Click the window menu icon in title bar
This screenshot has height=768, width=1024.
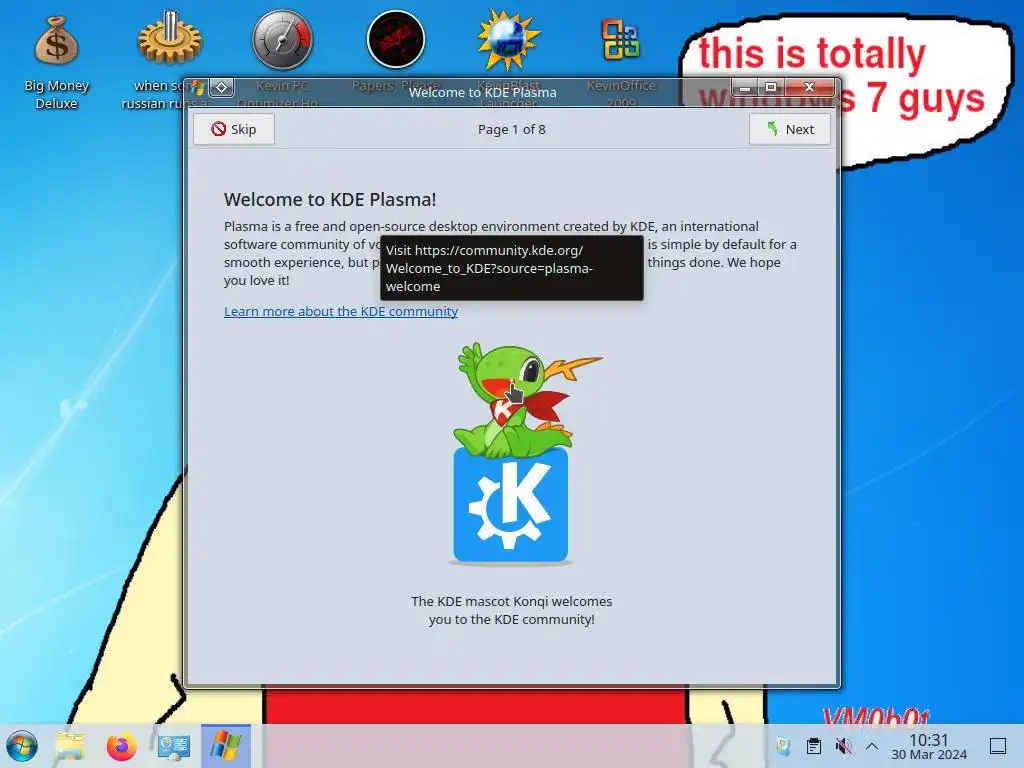(197, 87)
